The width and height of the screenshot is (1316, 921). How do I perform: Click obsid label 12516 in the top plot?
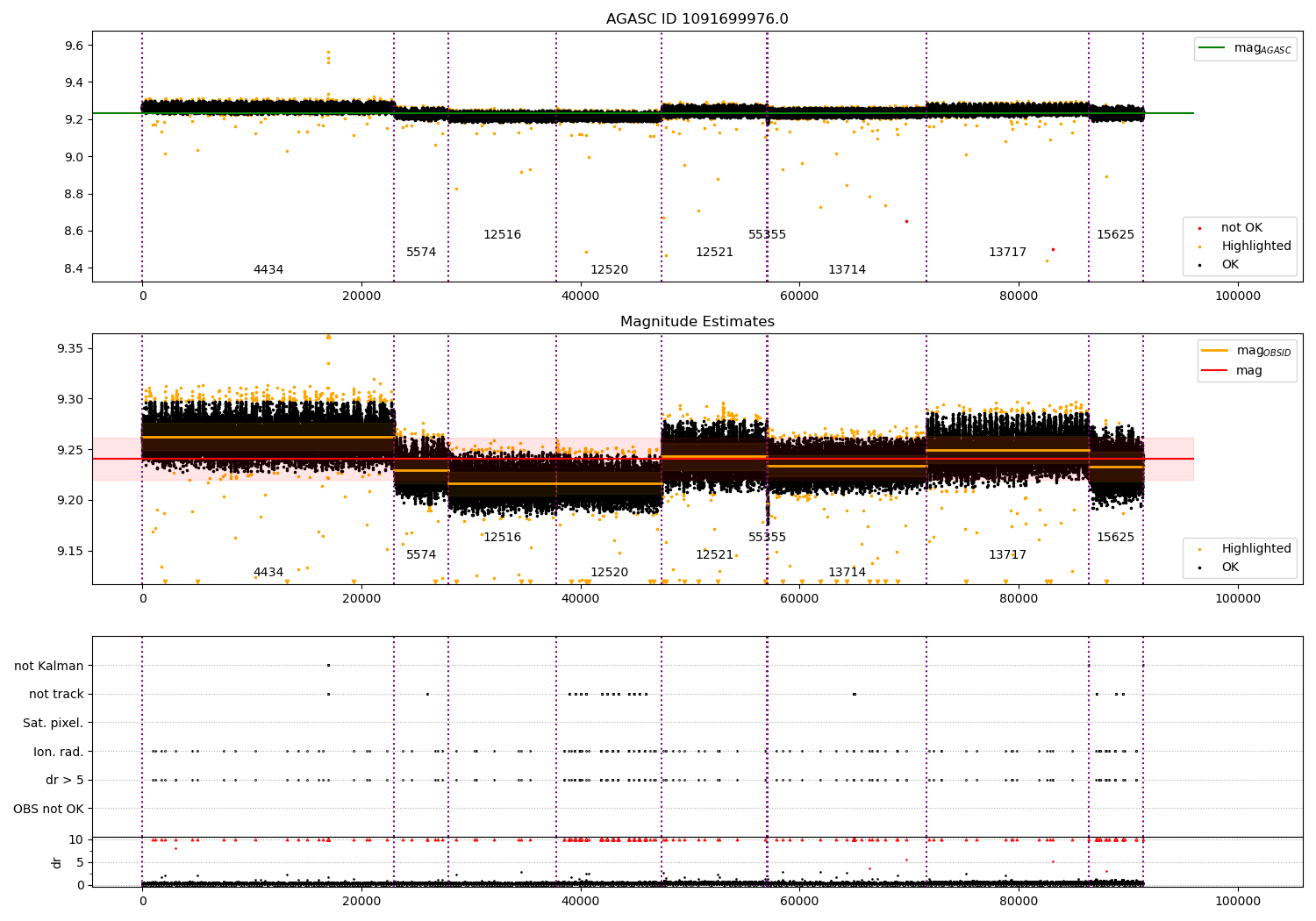point(502,235)
